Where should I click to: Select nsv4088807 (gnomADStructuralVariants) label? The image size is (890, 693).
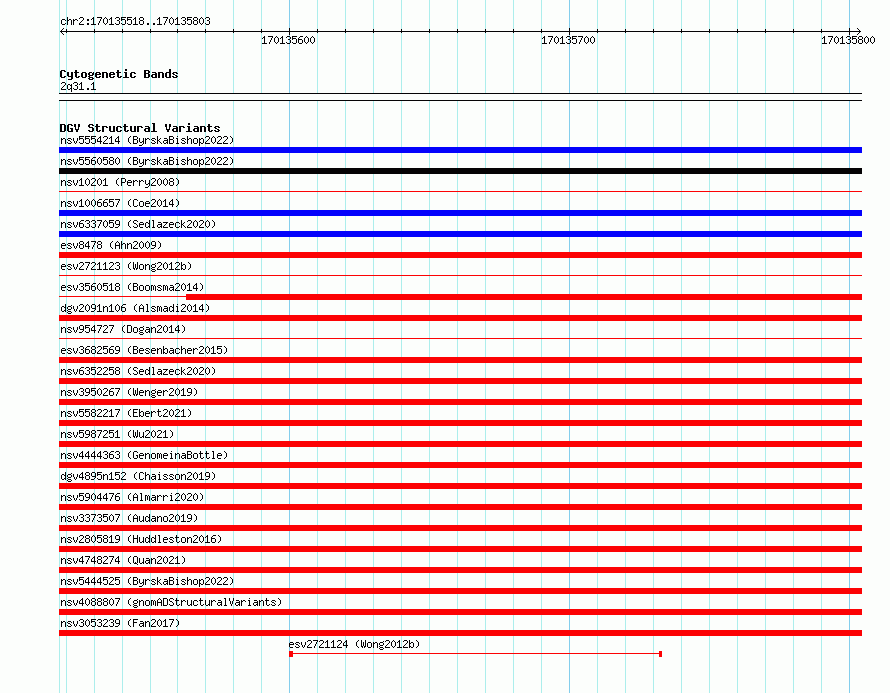tap(171, 602)
